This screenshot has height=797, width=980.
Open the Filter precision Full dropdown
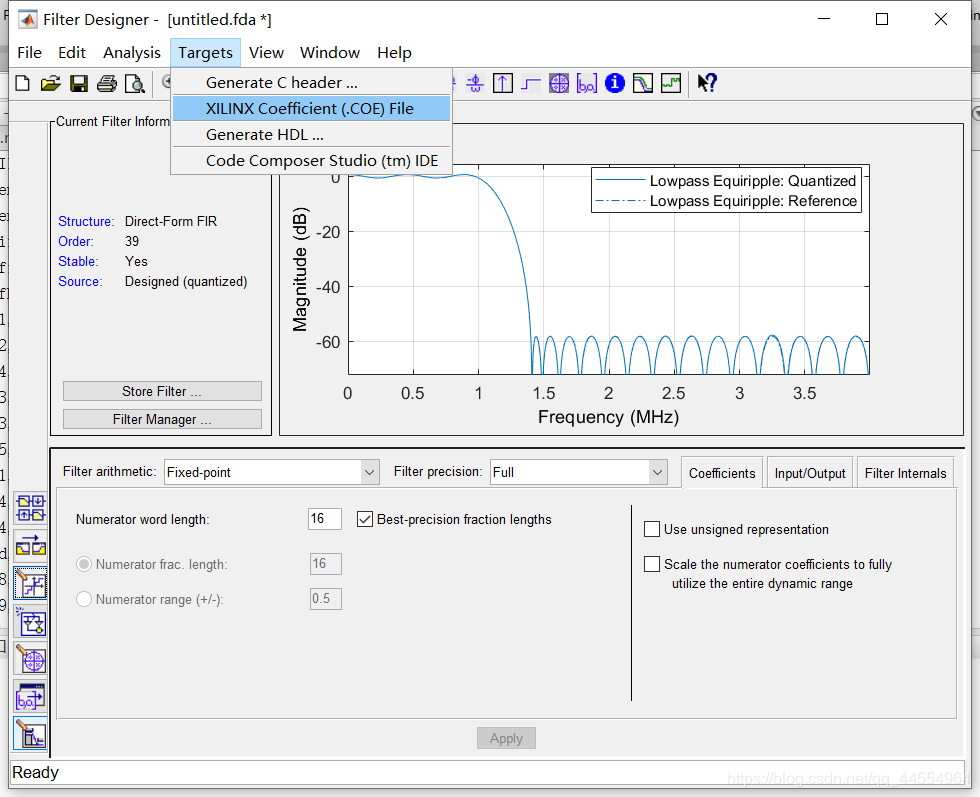(x=579, y=472)
